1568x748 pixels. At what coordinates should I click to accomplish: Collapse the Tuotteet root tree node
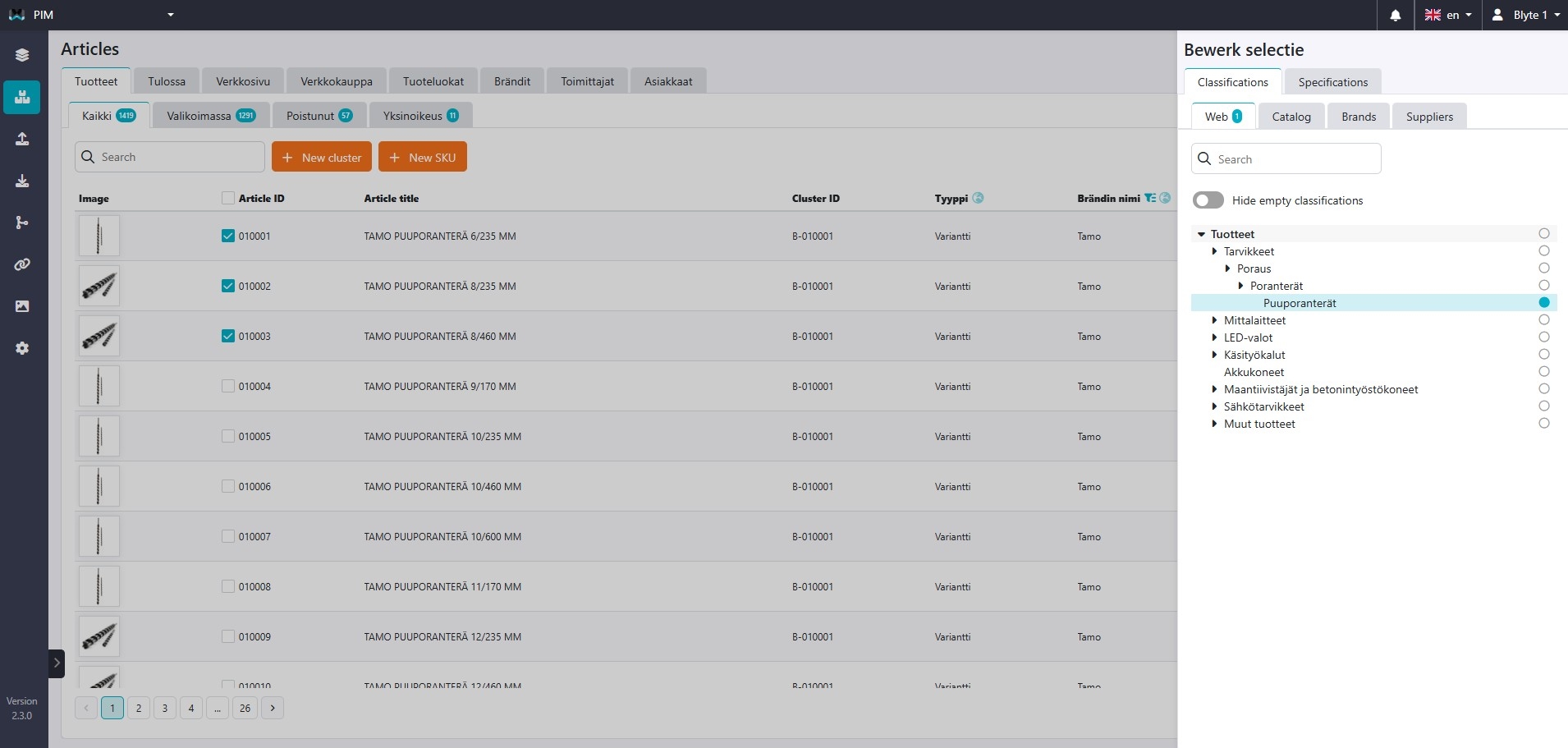1201,234
